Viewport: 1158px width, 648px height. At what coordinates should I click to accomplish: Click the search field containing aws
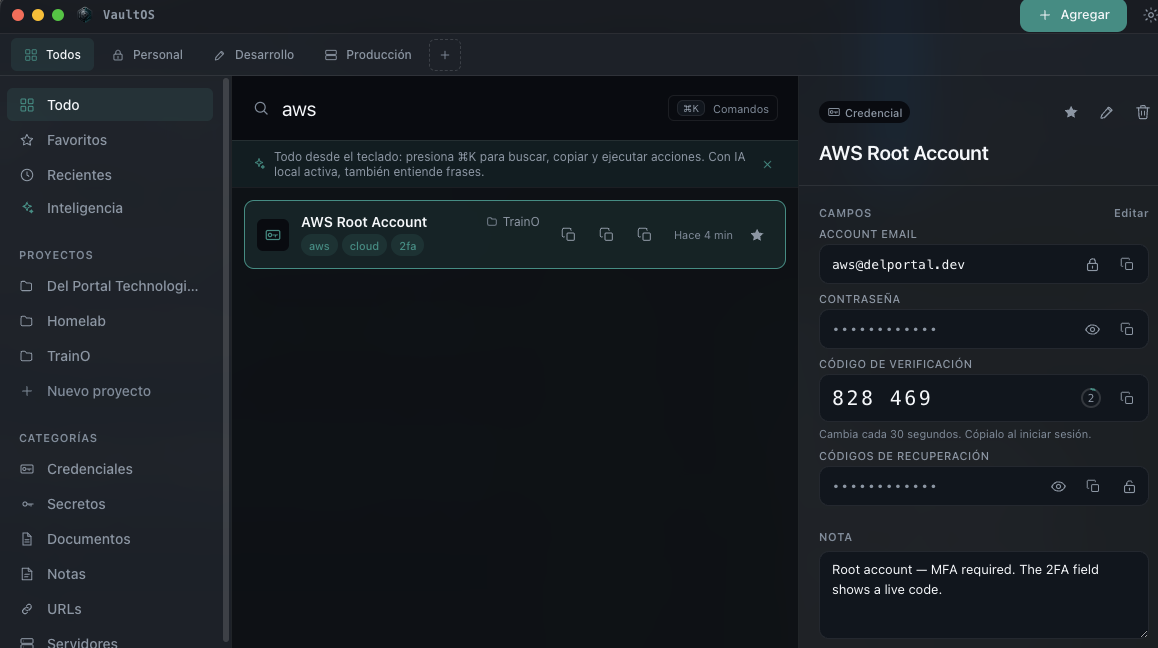pos(469,109)
